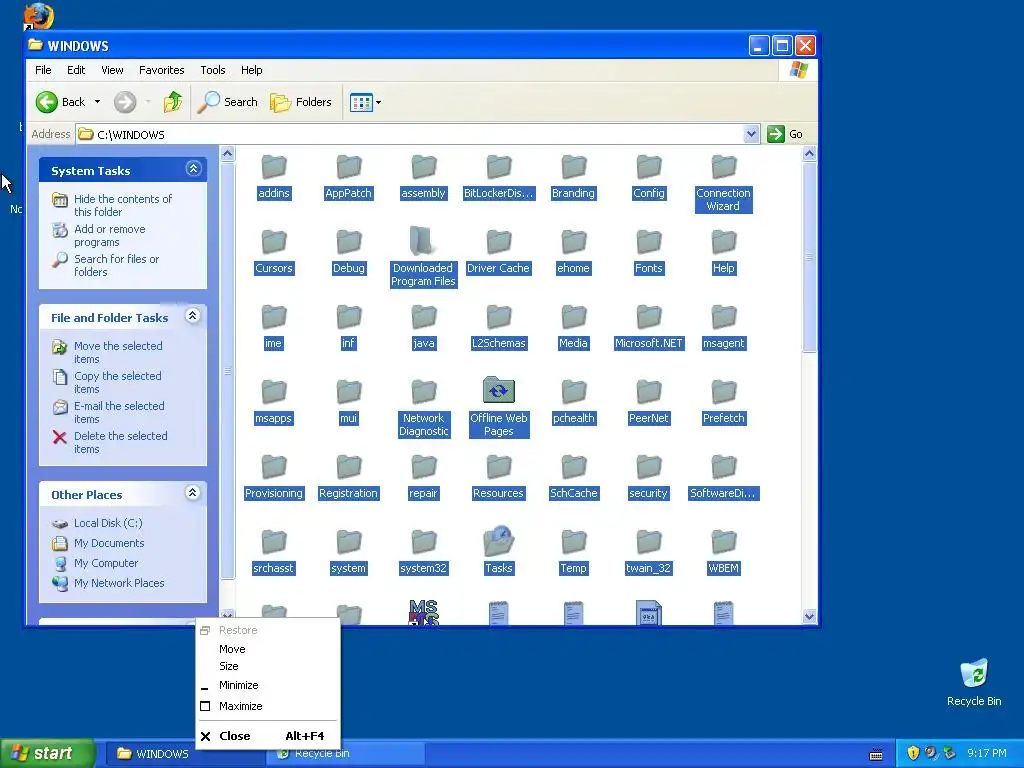The width and height of the screenshot is (1024, 768).
Task: Click the Go button
Action: pyautogui.click(x=785, y=134)
